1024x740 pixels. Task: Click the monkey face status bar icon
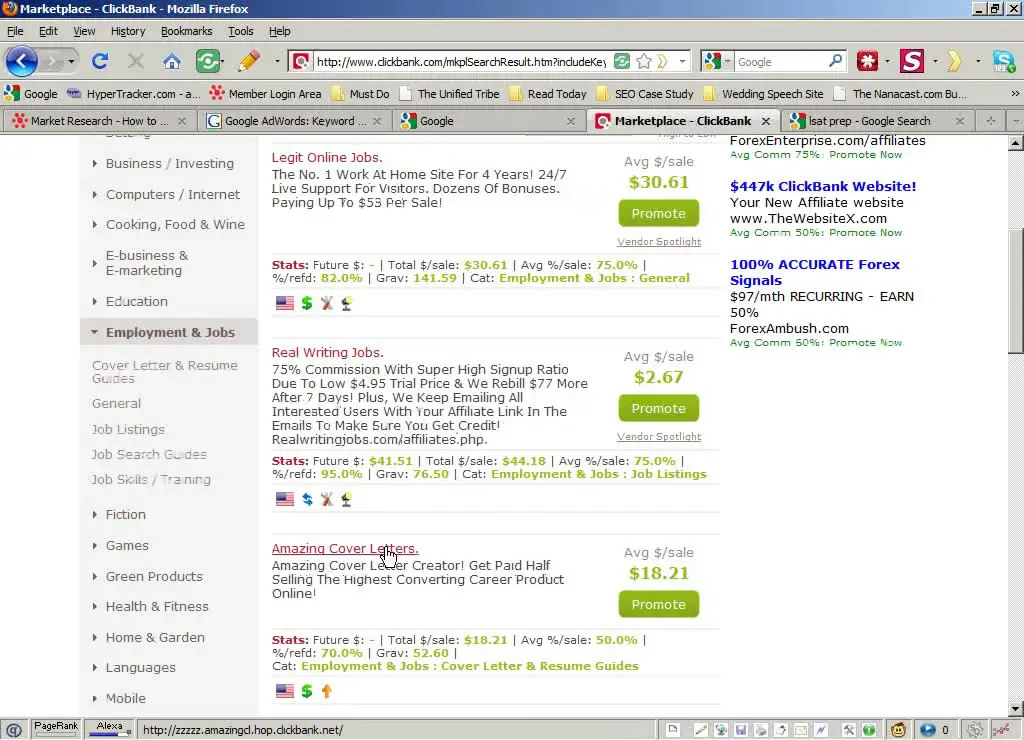click(x=899, y=730)
